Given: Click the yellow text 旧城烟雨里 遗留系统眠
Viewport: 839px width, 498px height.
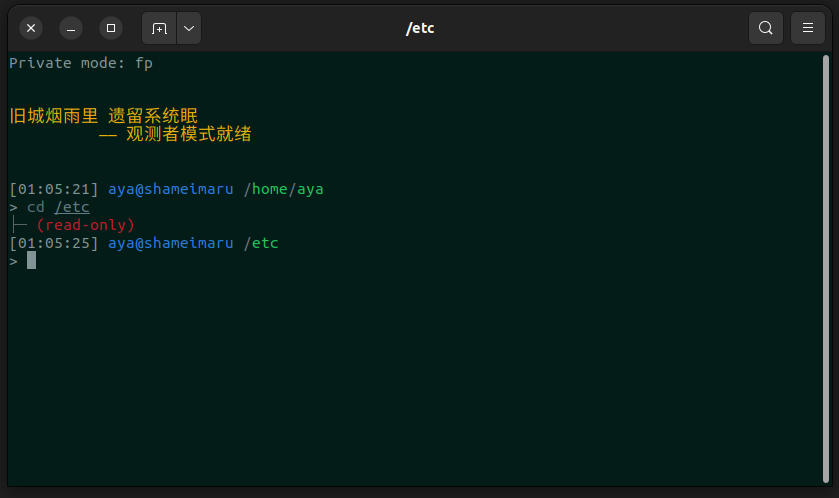Looking at the screenshot, I should [x=103, y=117].
